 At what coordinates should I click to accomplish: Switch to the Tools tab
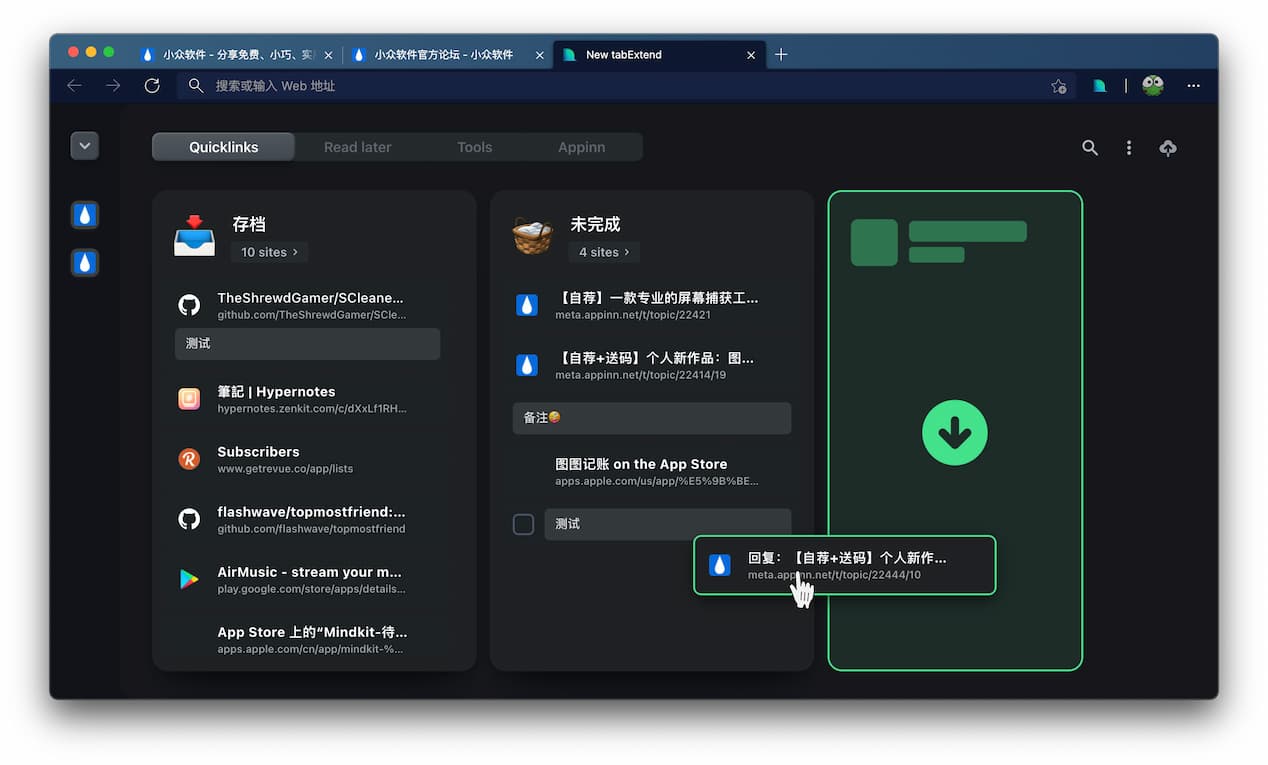[x=474, y=146]
